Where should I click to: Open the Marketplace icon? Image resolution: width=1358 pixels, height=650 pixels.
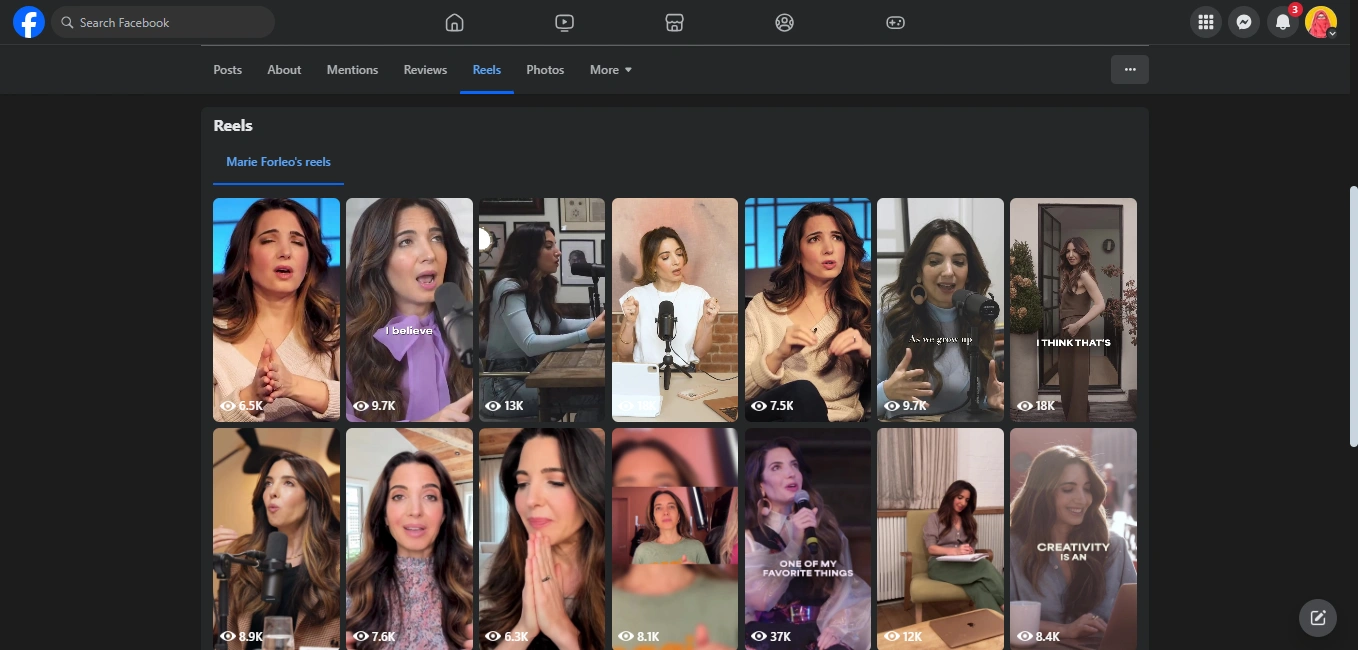[x=674, y=22]
